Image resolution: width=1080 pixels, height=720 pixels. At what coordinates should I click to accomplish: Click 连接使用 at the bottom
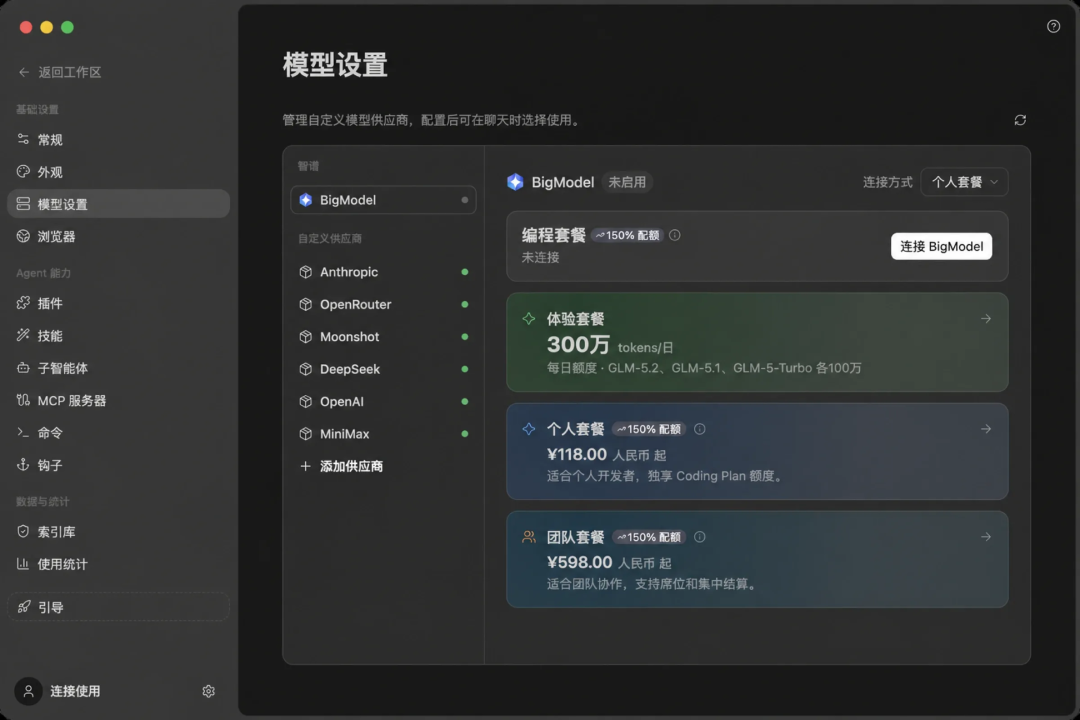75,691
